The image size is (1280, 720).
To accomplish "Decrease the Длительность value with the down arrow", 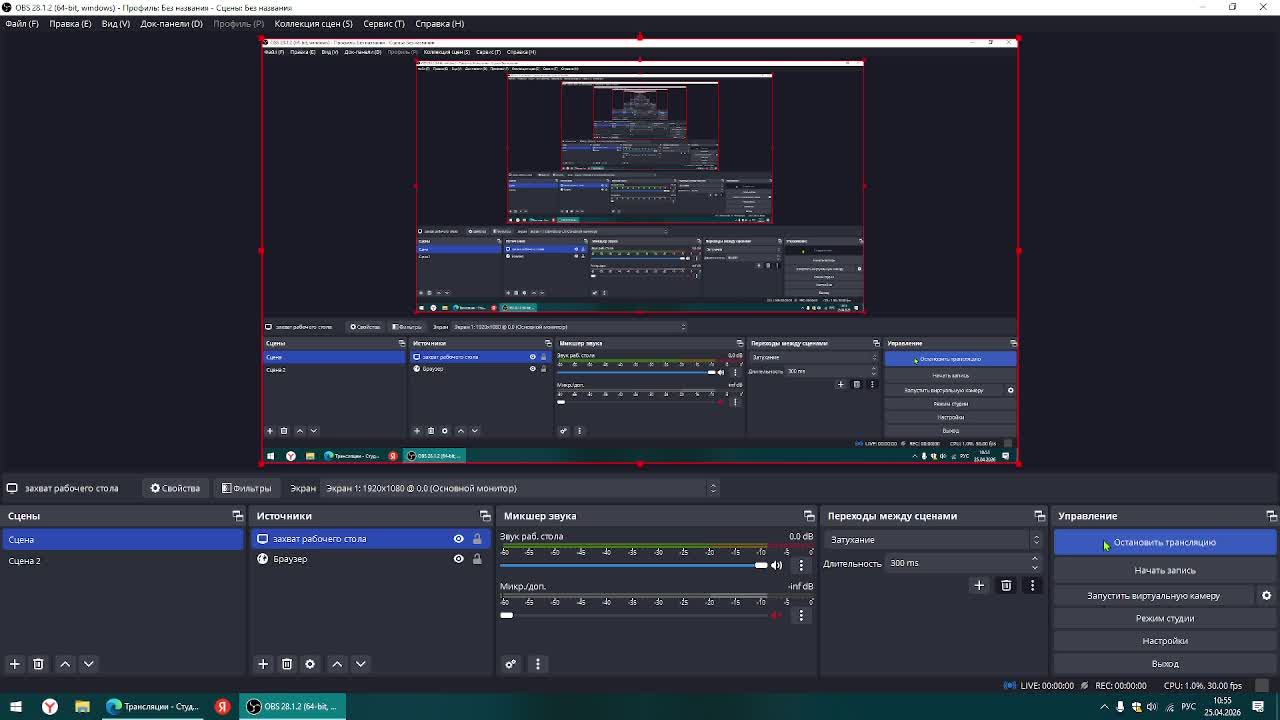I will point(1035,567).
